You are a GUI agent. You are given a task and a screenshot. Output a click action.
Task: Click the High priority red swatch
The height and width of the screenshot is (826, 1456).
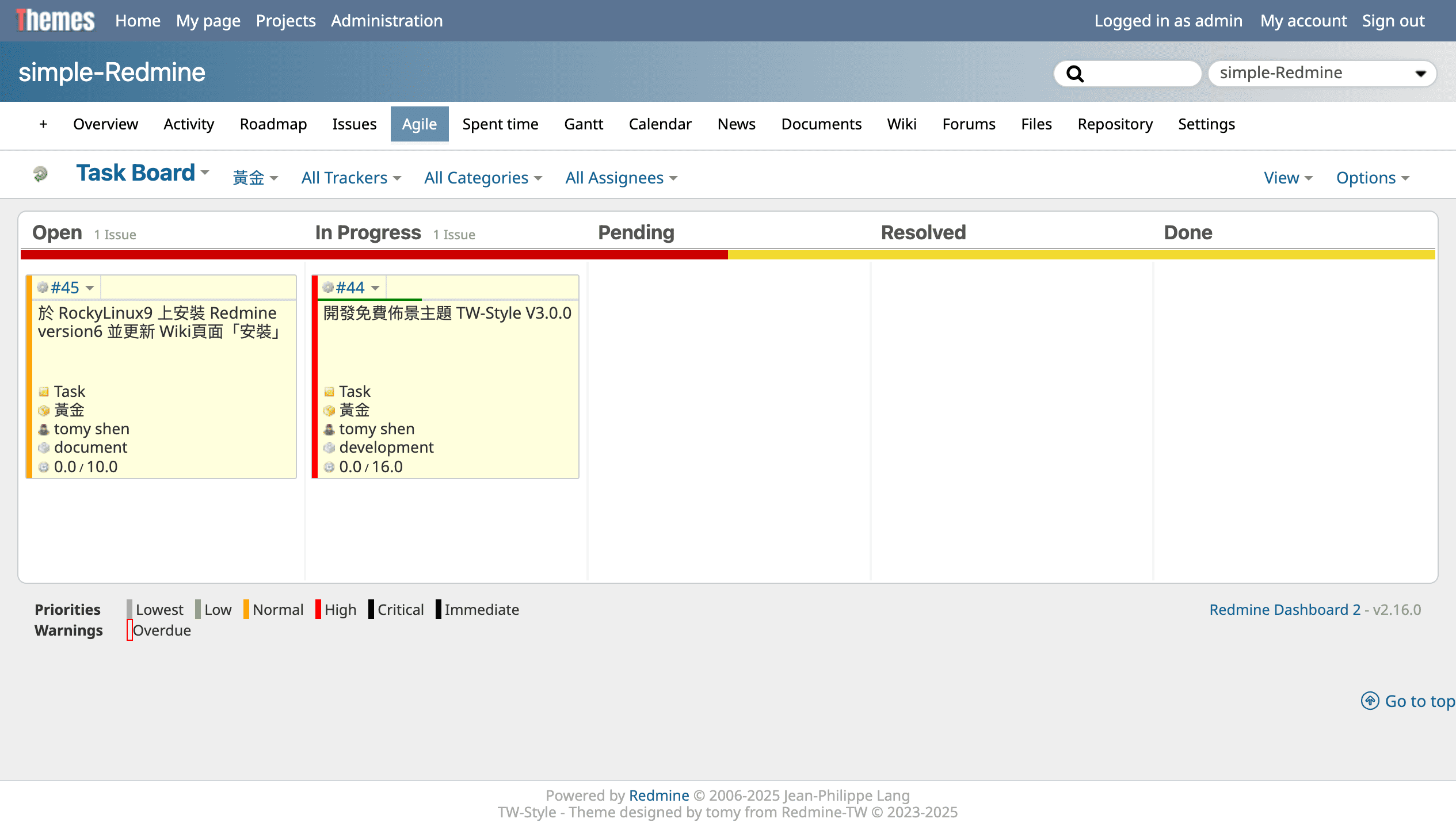click(318, 609)
